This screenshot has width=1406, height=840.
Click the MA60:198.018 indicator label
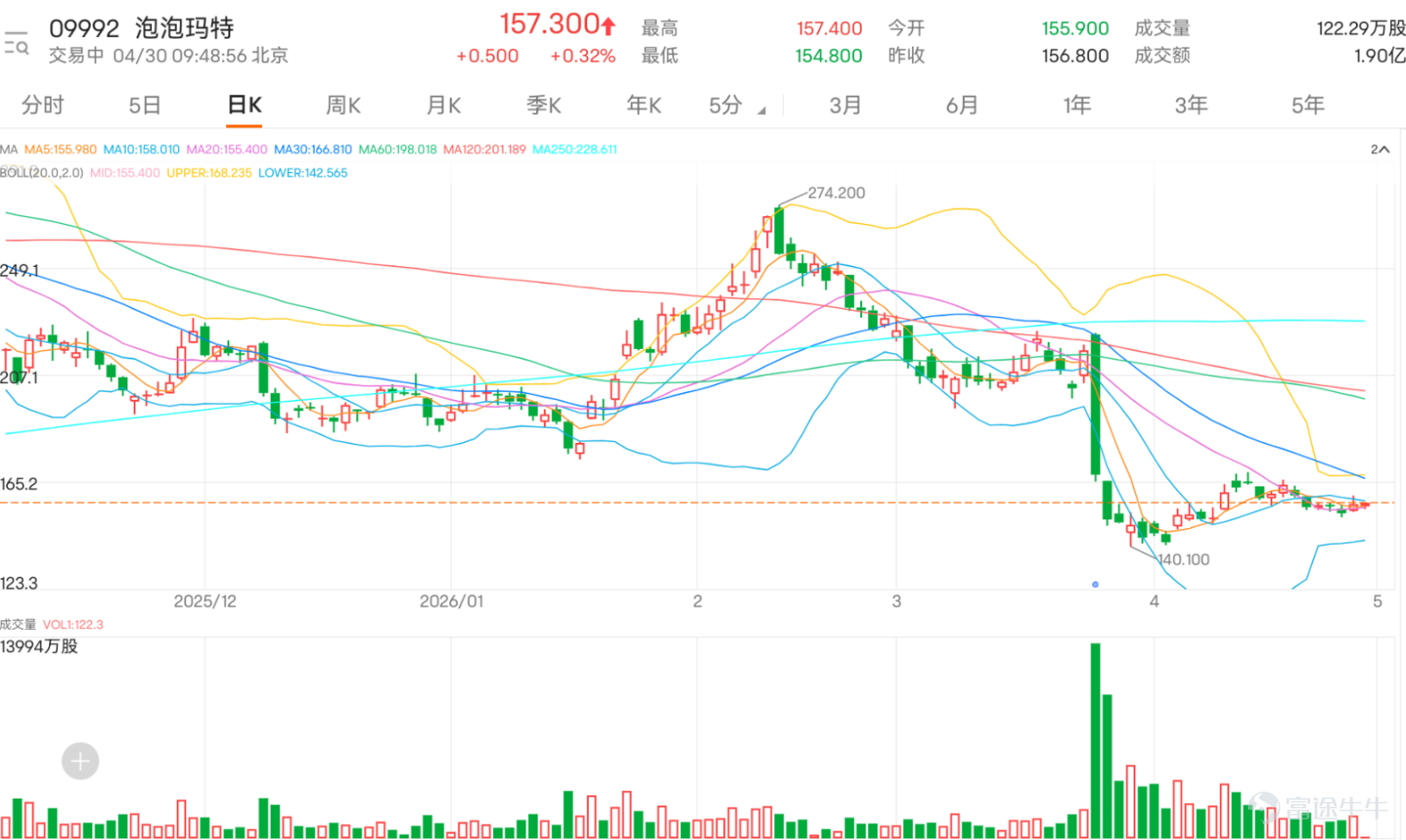tap(397, 149)
